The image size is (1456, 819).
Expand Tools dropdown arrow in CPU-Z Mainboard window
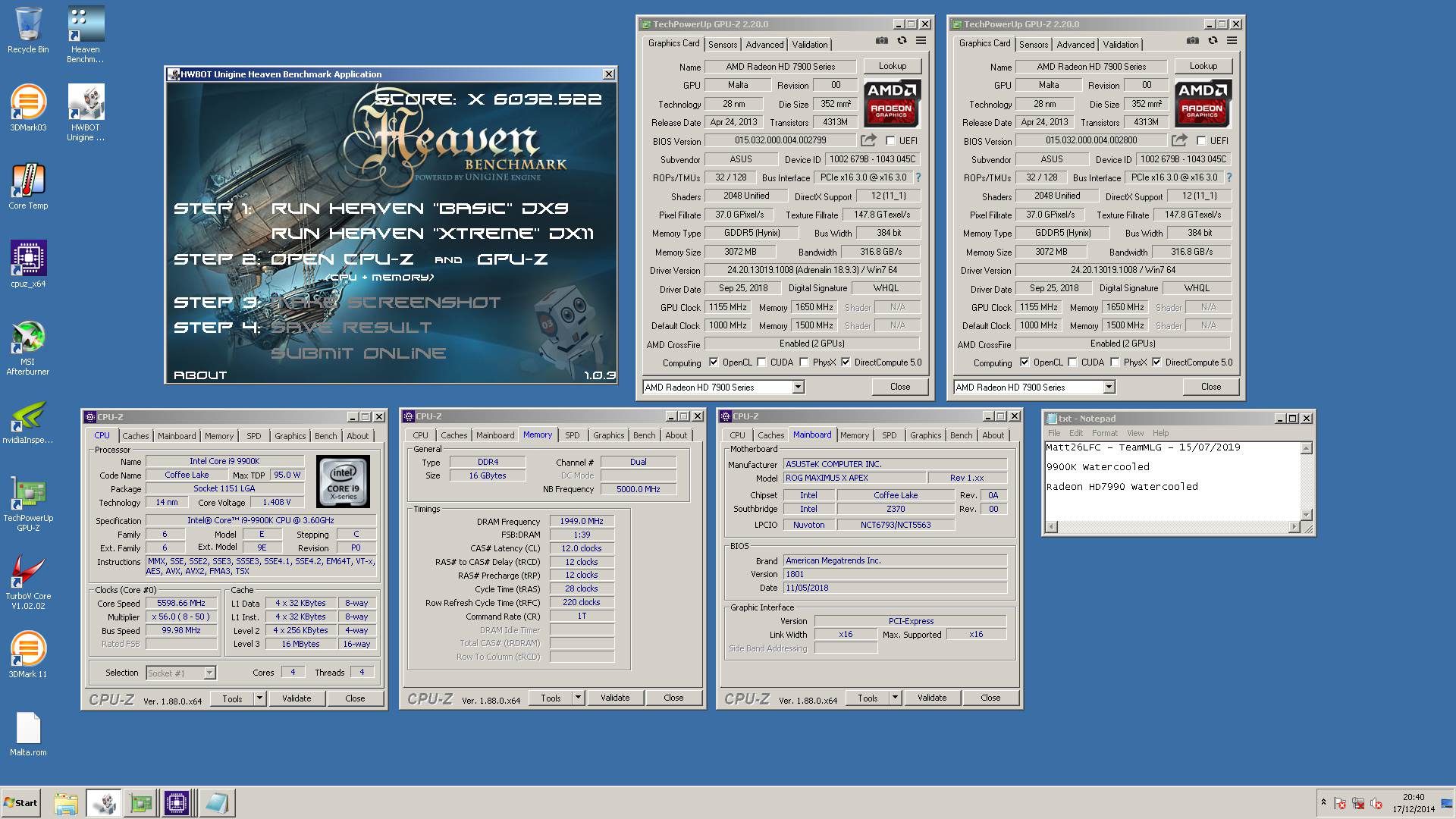click(x=895, y=698)
